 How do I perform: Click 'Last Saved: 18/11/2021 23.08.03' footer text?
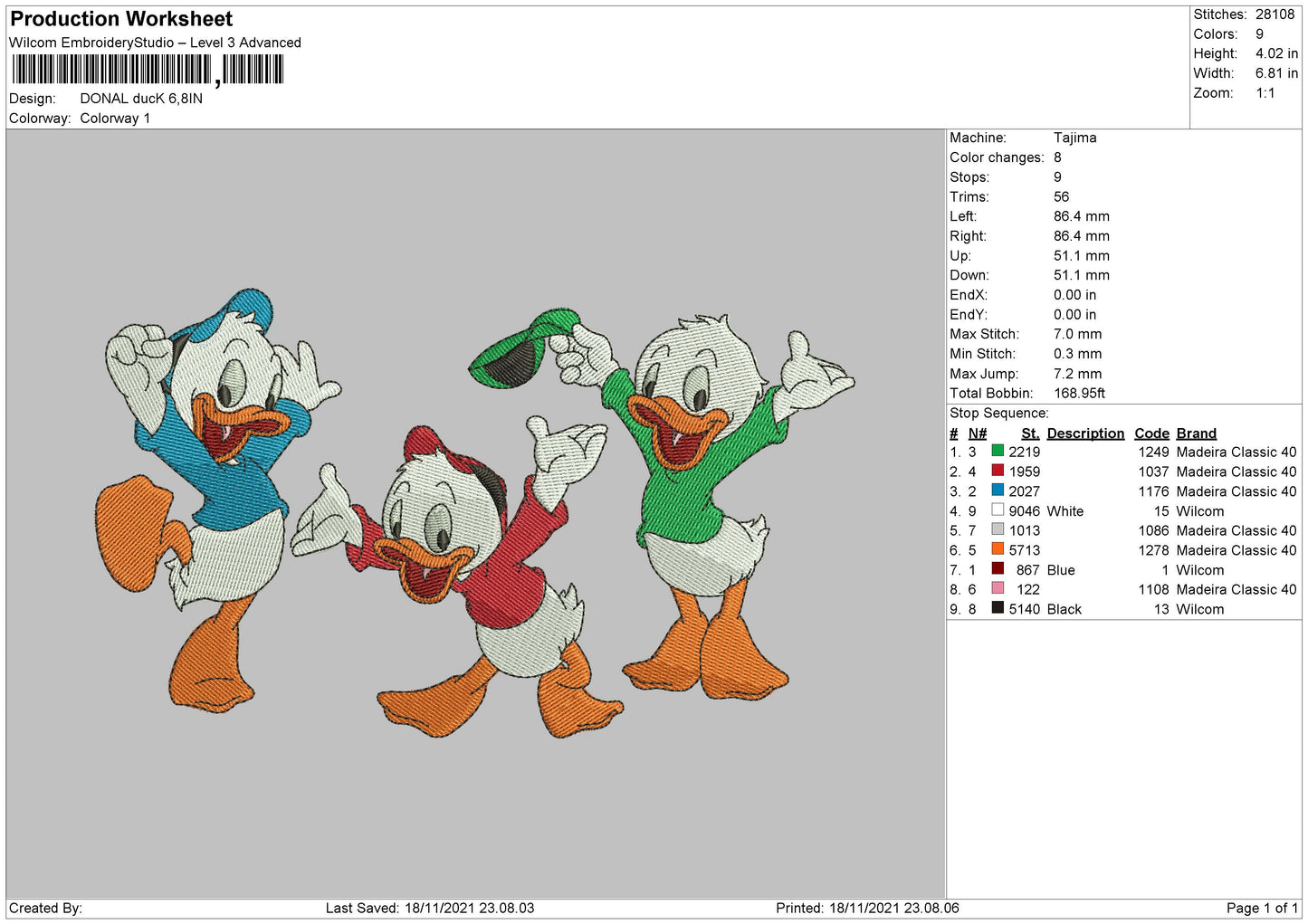coord(430,908)
